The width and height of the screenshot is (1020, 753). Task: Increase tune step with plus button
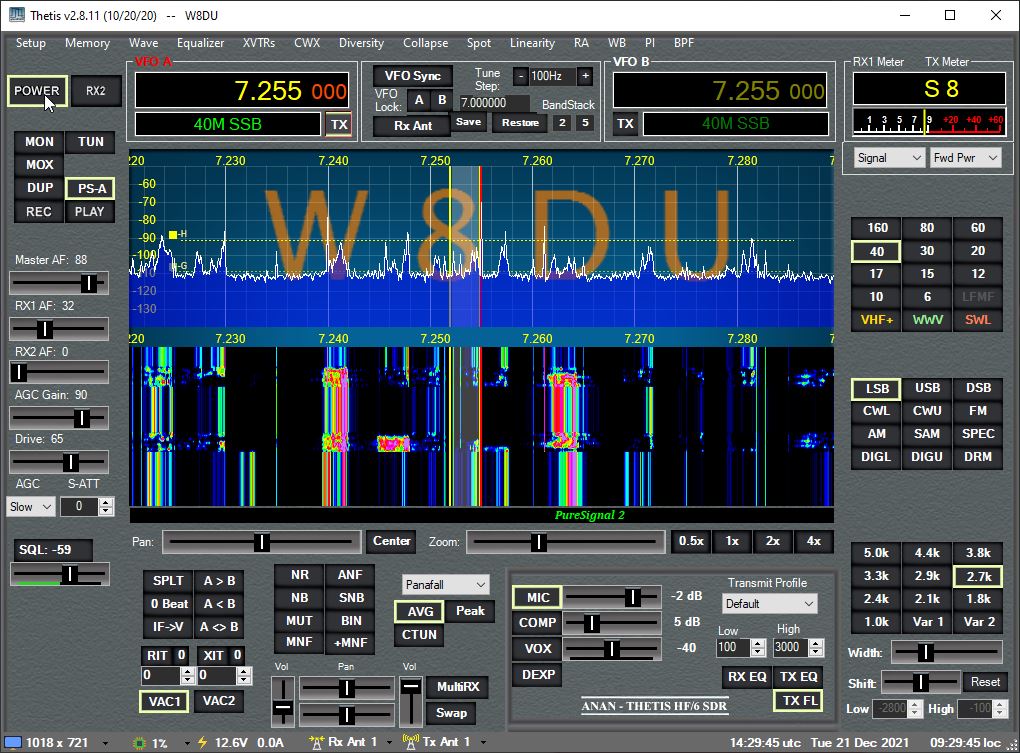tap(585, 76)
